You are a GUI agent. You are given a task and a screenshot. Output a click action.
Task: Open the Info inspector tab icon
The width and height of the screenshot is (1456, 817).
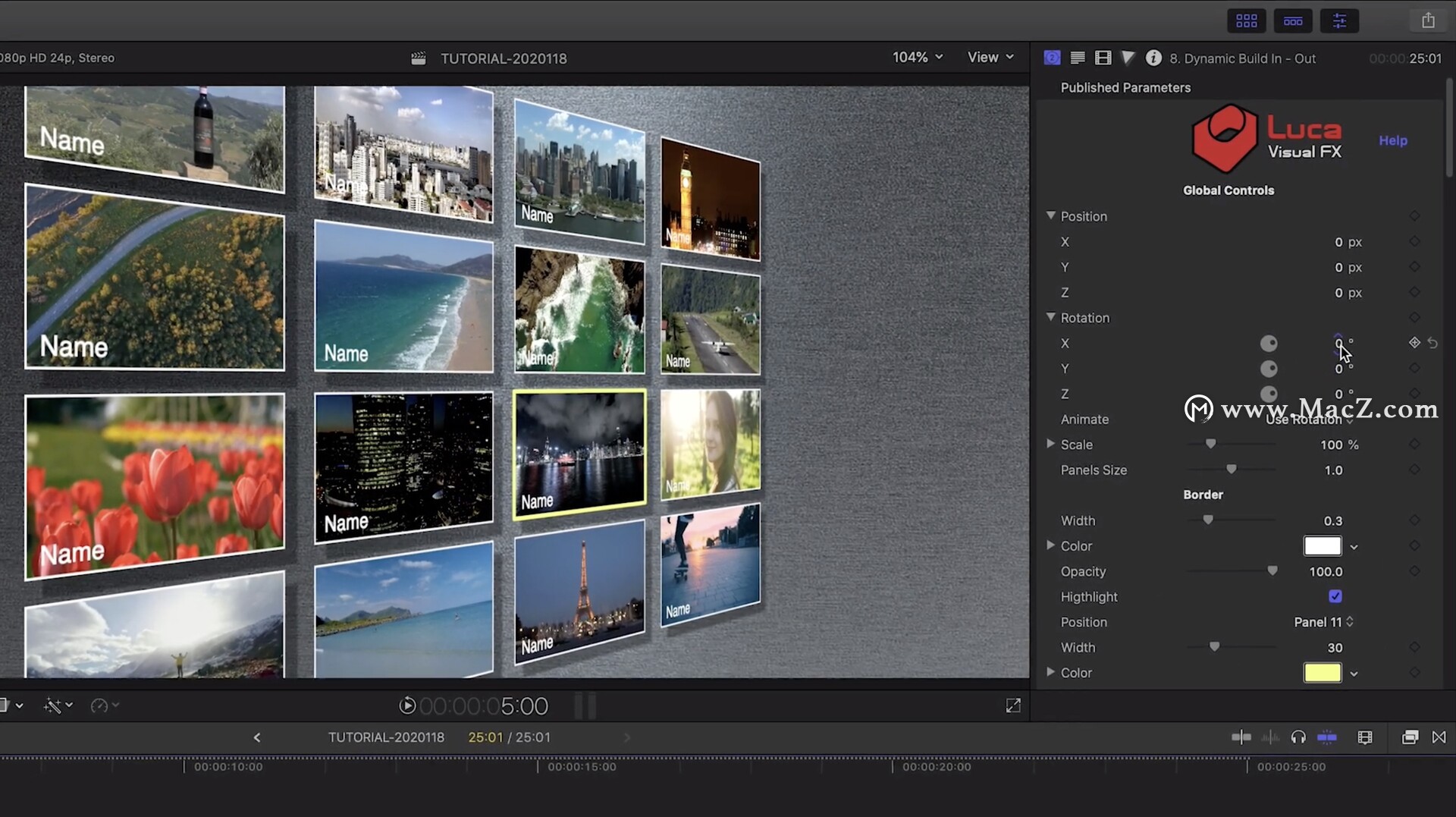coord(1153,58)
